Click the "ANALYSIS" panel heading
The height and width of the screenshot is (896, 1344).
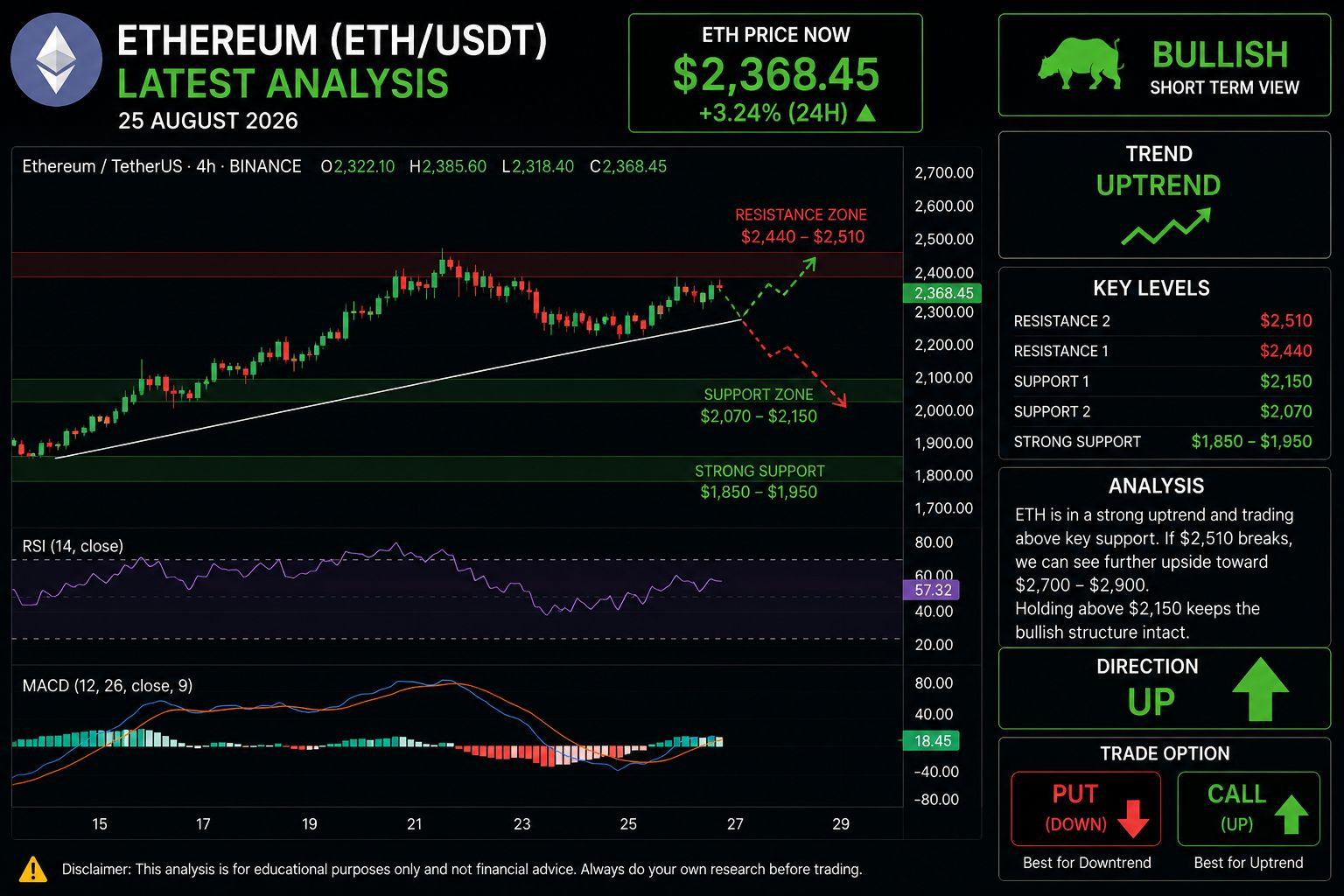[x=1156, y=486]
